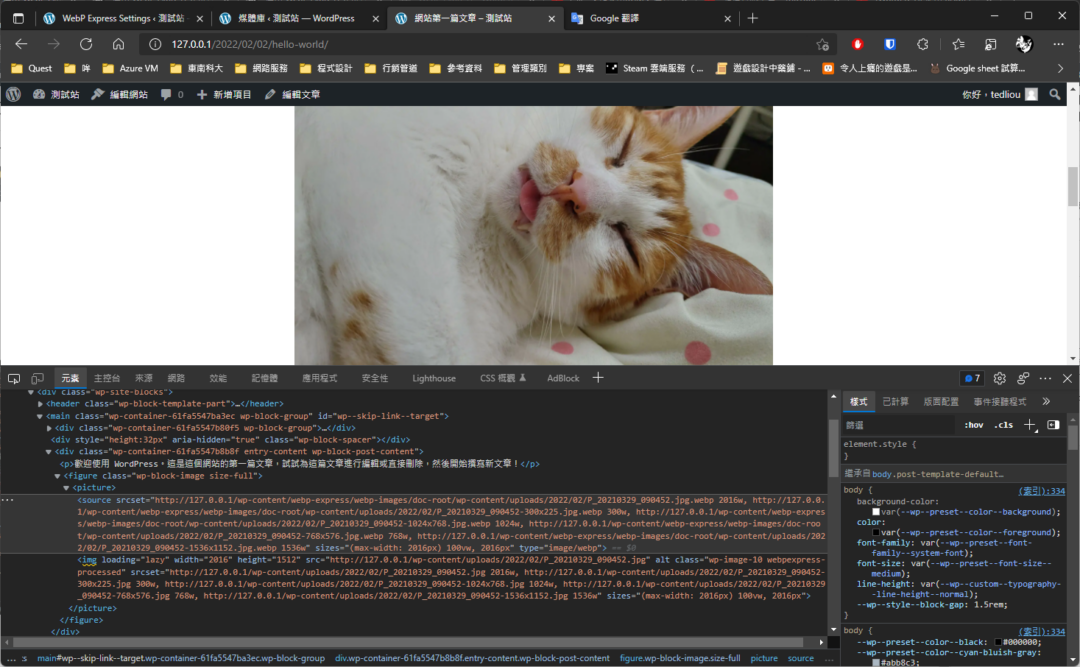Open the 測試站 dashboard link
This screenshot has height=667, width=1080.
pyautogui.click(x=56, y=94)
